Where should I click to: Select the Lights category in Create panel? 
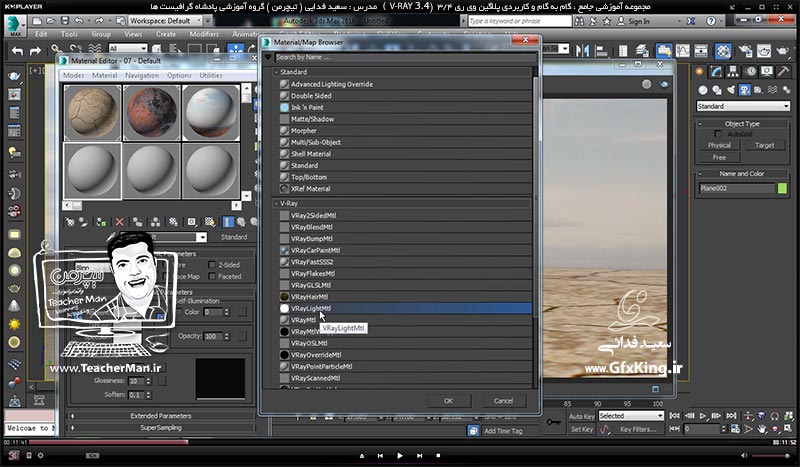tap(731, 90)
